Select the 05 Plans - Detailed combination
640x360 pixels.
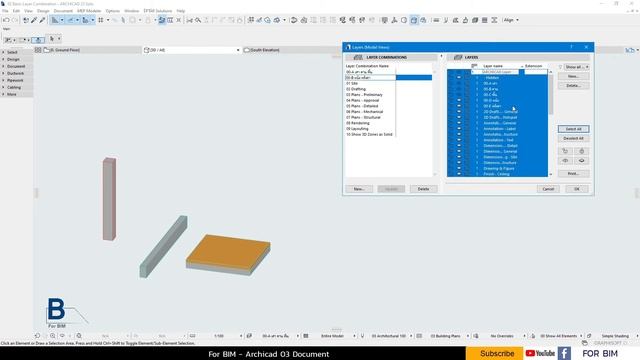click(362, 106)
